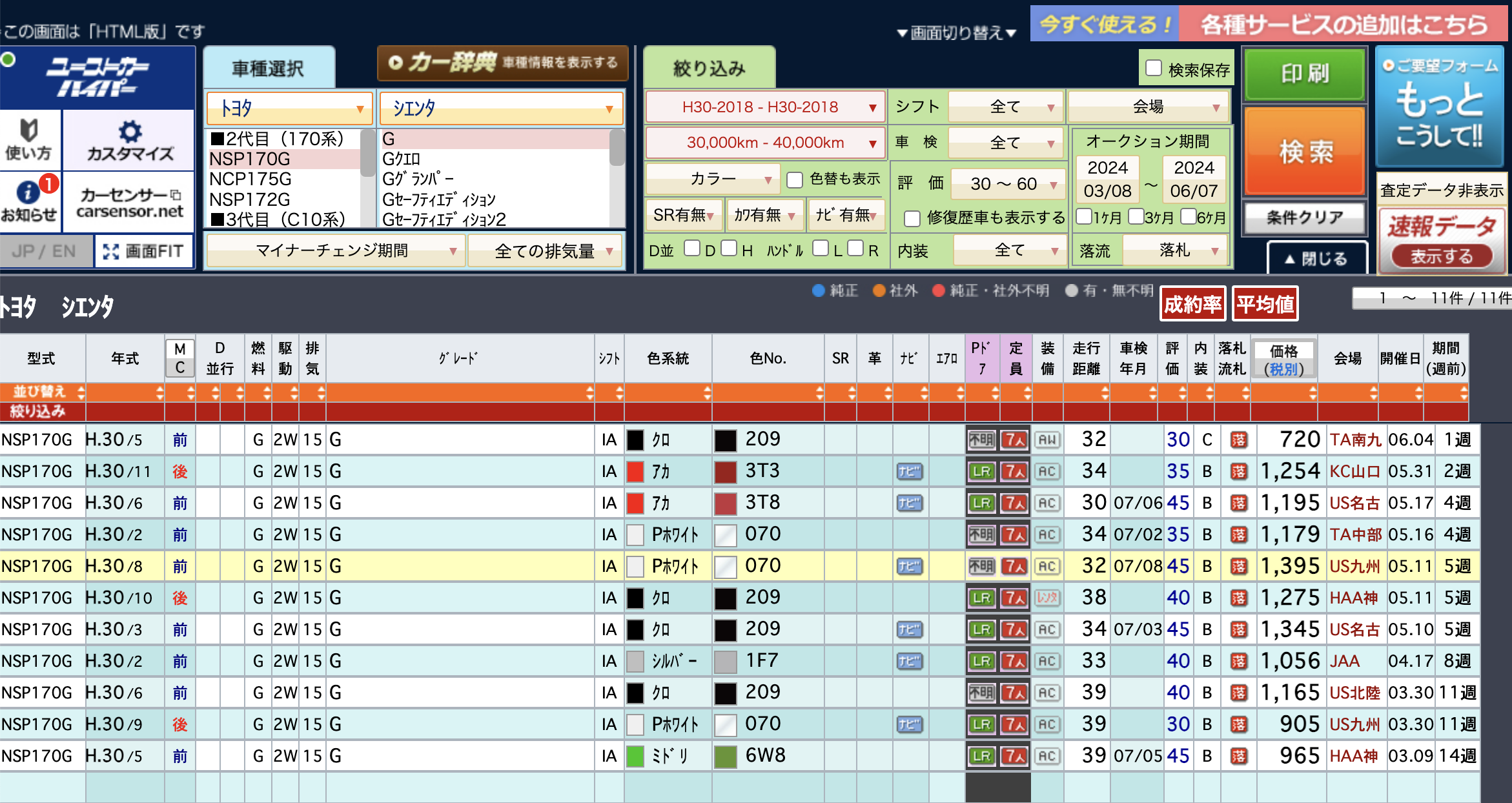1512x803 pixels.
Task: Expand the カラー dropdown
Action: pos(713,179)
